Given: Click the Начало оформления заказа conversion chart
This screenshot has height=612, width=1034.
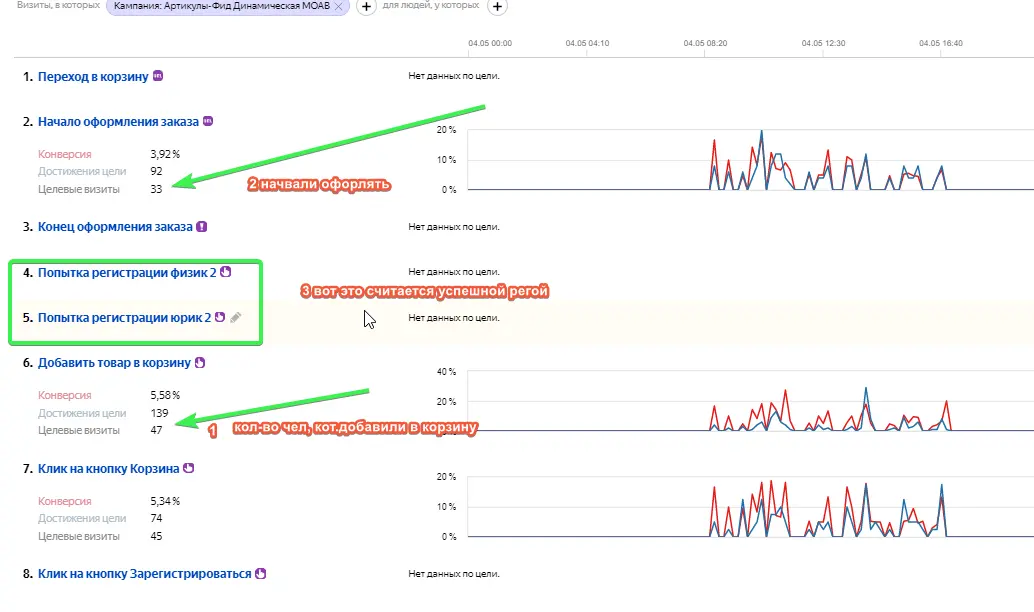Looking at the screenshot, I should [750, 160].
